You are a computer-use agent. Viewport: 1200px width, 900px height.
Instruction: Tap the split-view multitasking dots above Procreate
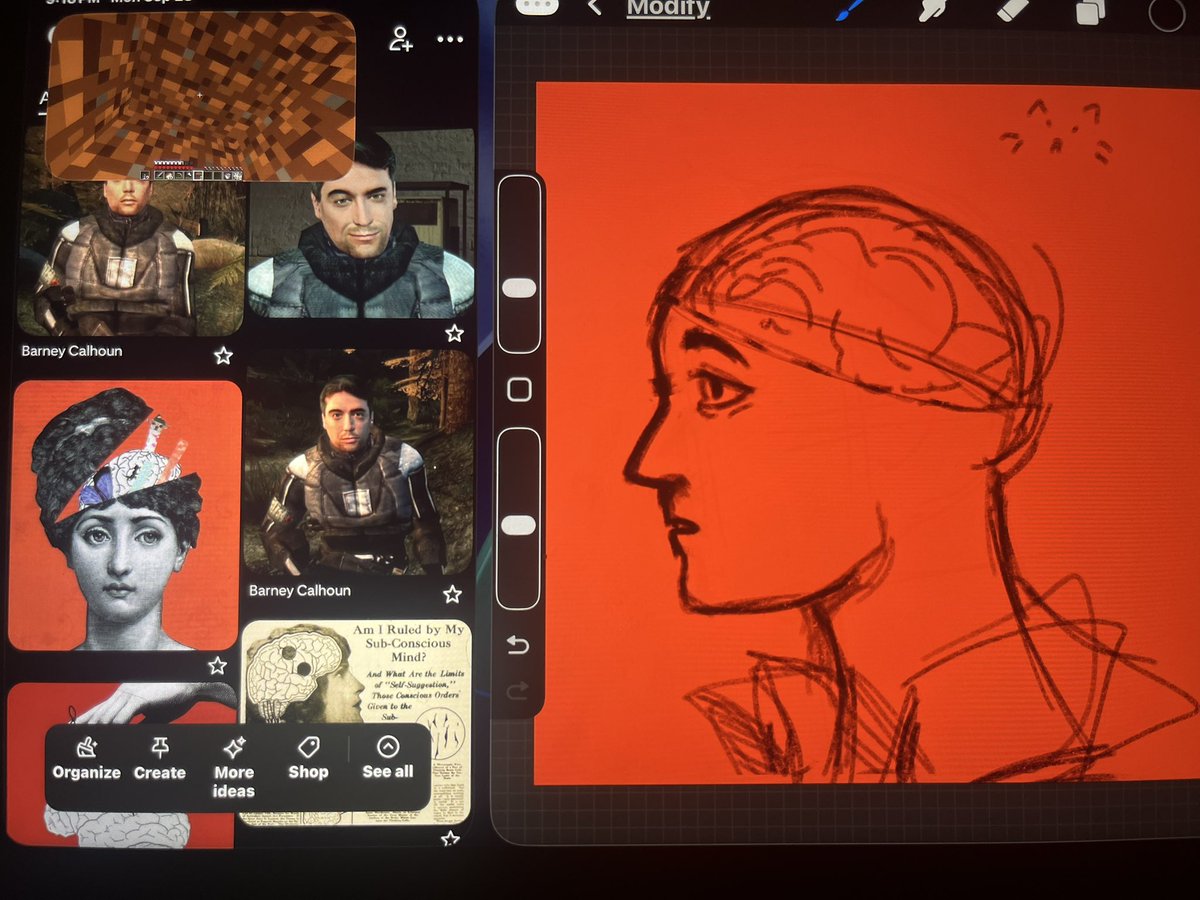pos(536,6)
